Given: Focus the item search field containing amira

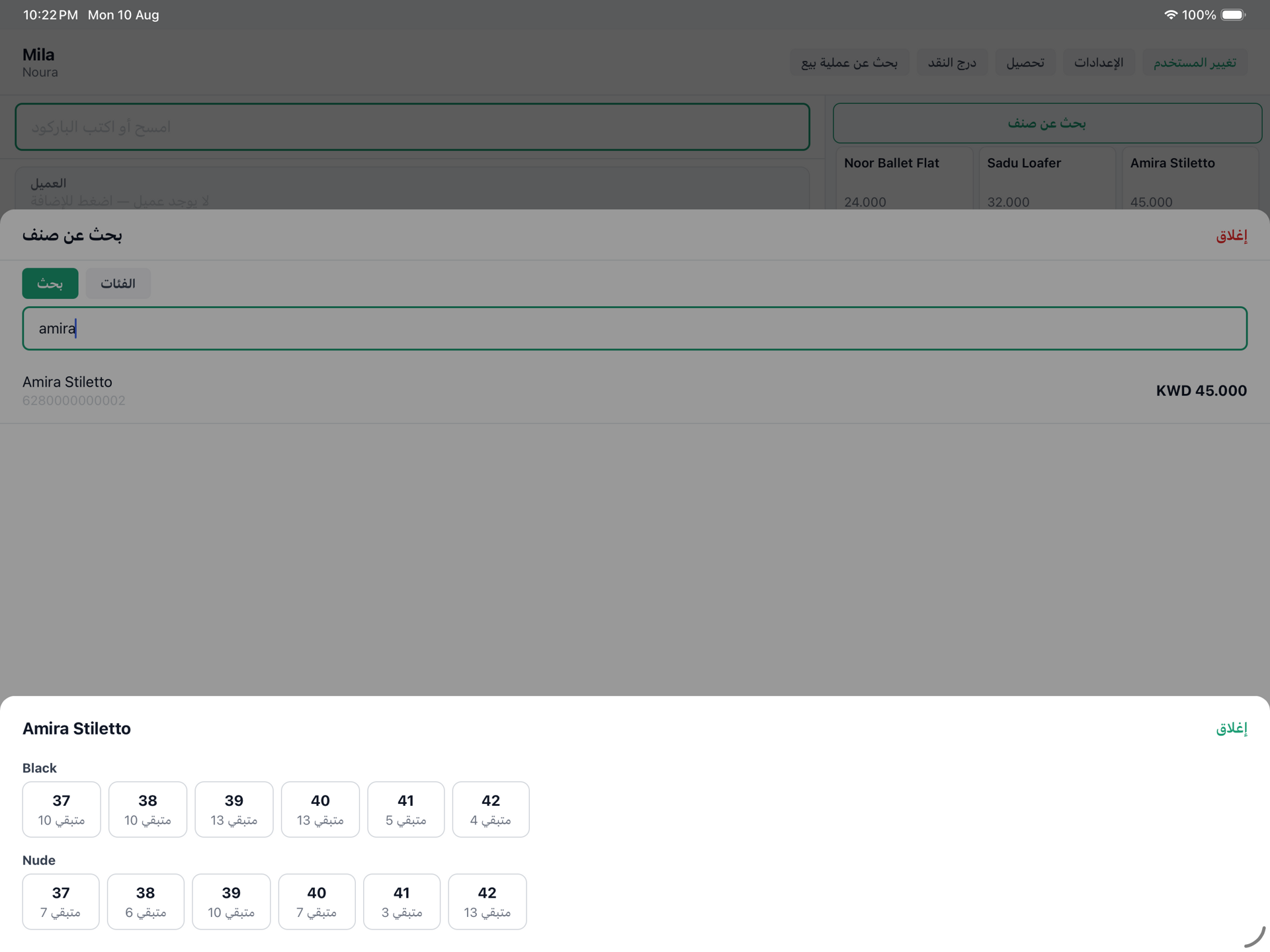Looking at the screenshot, I should [635, 328].
